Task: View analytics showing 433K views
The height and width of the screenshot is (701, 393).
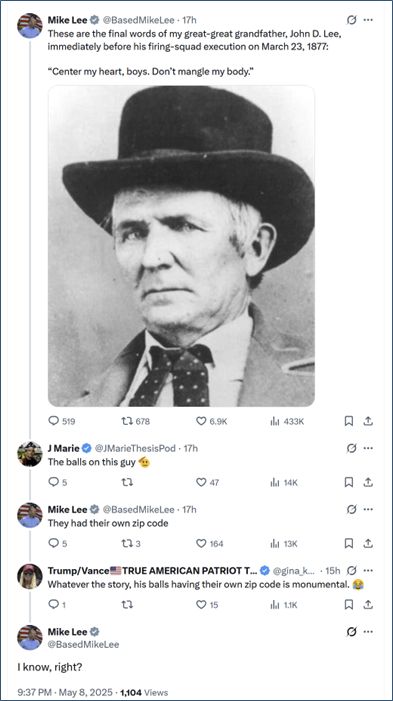Action: [x=287, y=421]
